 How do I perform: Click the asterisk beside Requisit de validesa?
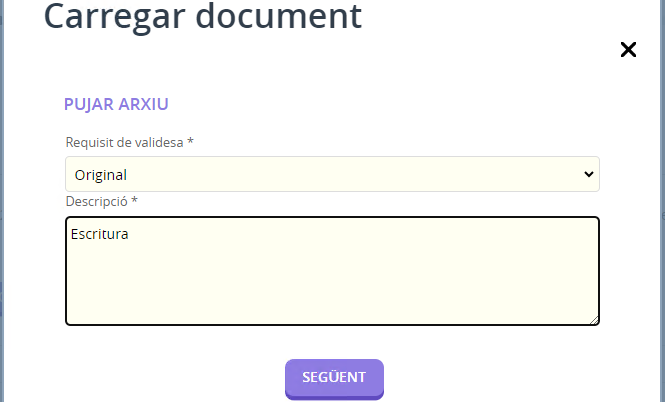pos(190,141)
